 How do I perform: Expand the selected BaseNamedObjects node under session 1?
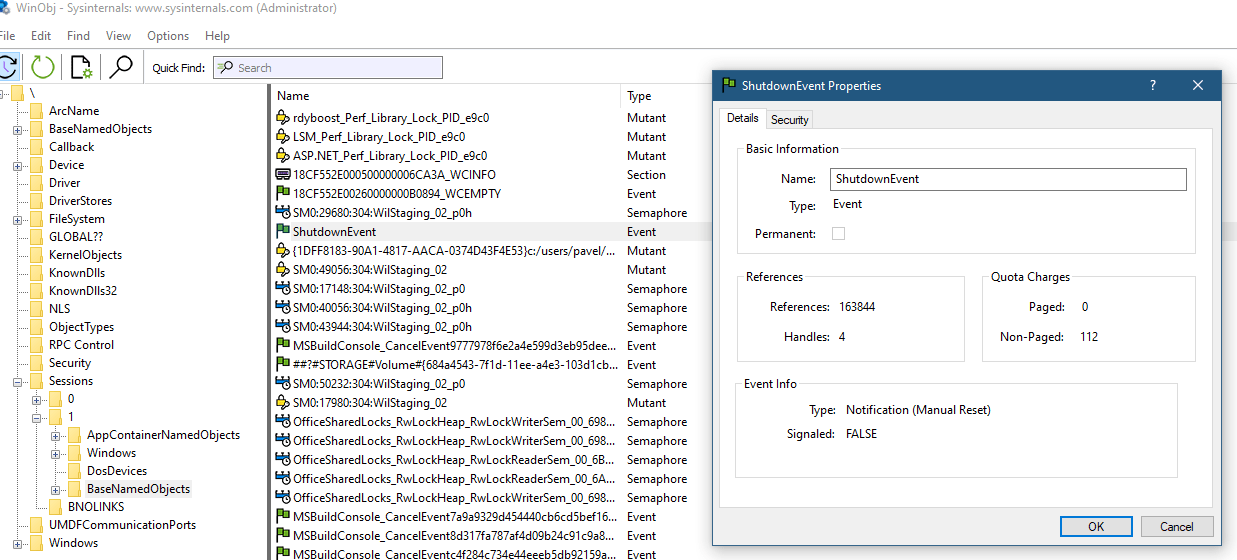(x=56, y=489)
